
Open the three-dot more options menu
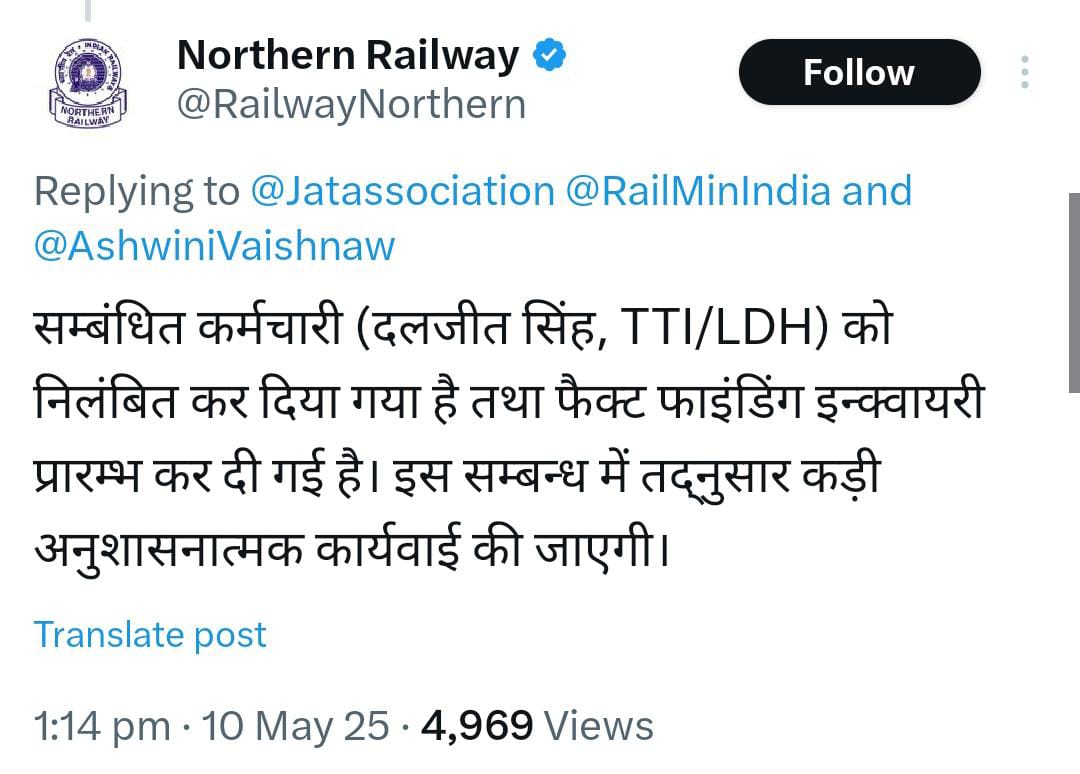(x=1025, y=72)
